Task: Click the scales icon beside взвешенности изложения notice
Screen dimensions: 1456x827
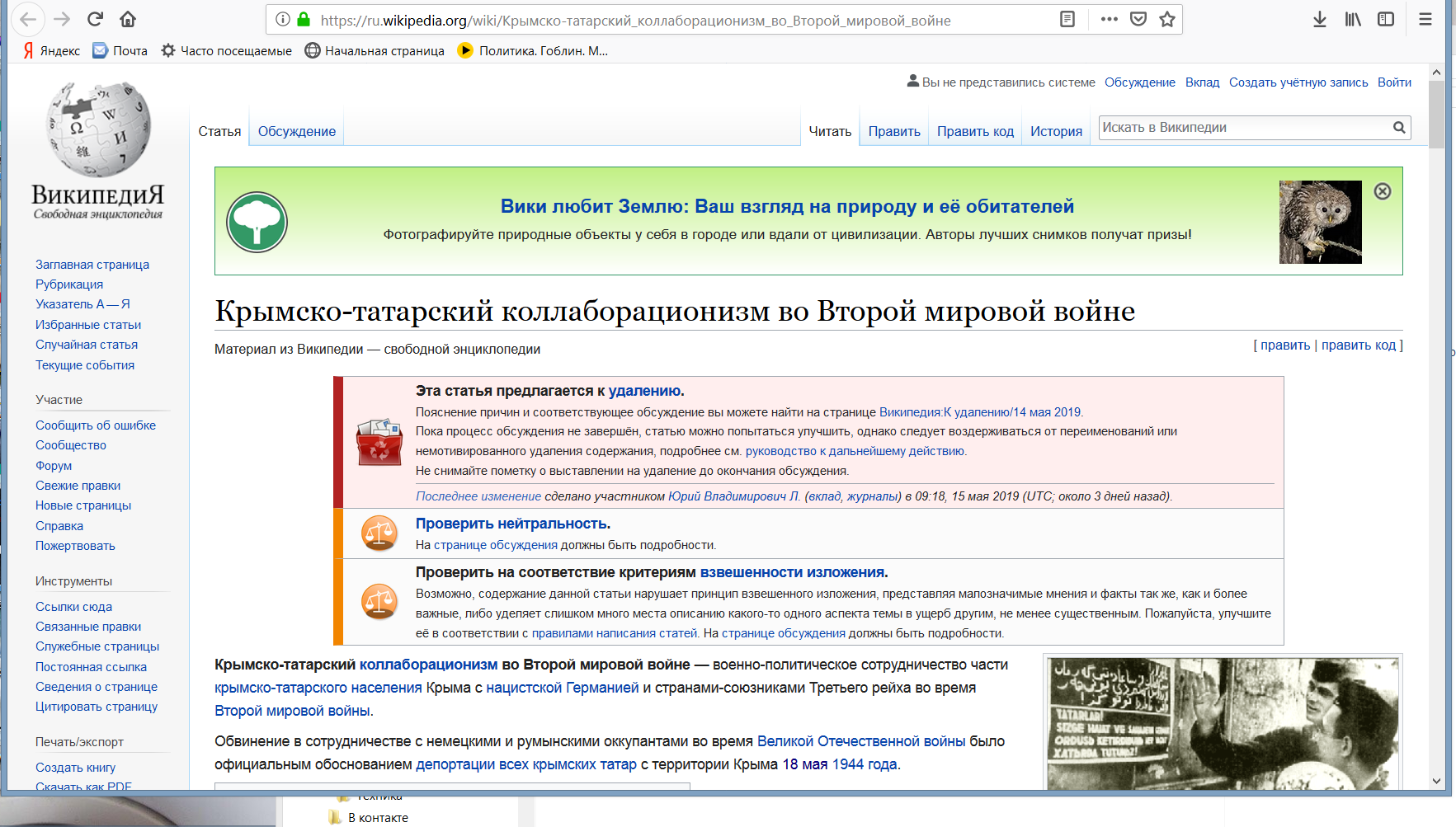Action: coord(379,602)
